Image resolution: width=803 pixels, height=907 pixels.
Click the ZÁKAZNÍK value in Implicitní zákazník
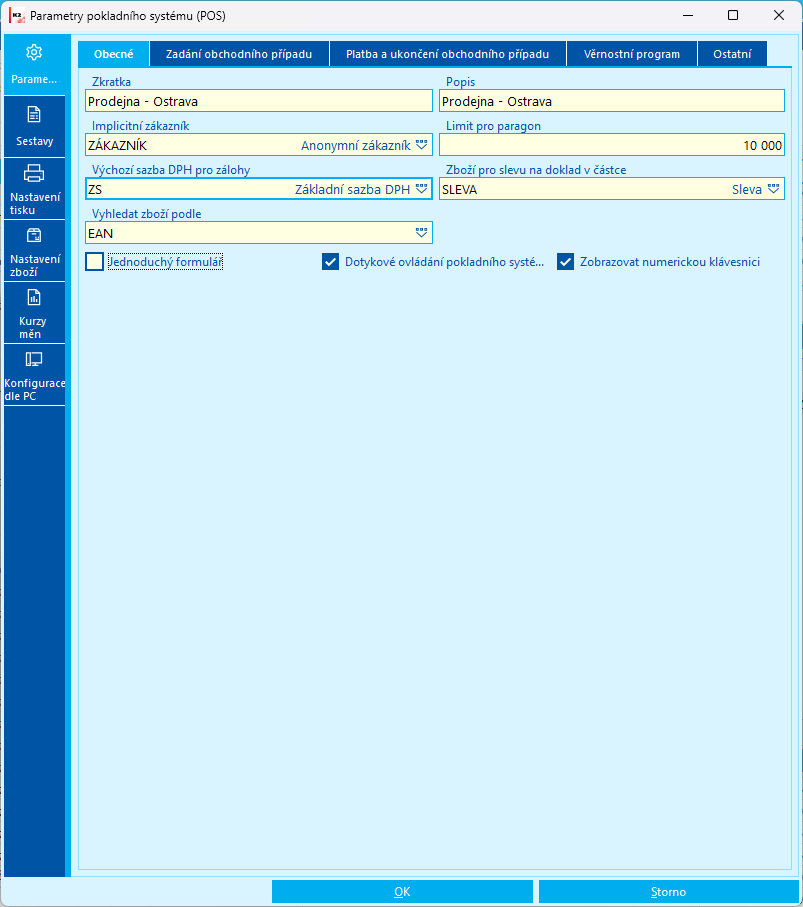[x=117, y=145]
